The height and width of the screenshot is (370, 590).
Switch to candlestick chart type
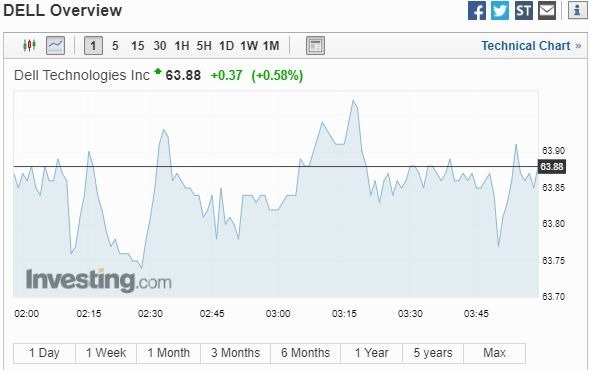(29, 46)
